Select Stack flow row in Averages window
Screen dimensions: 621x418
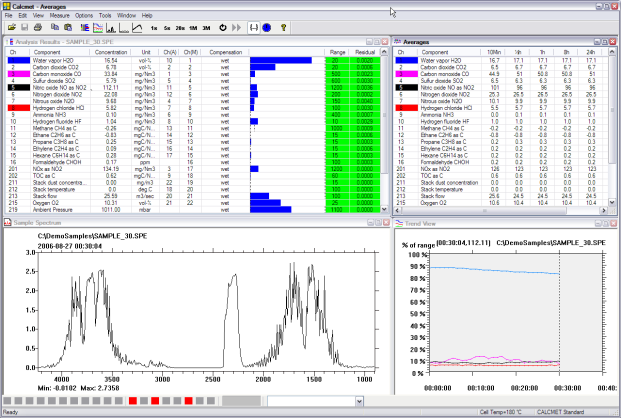[x=501, y=196]
